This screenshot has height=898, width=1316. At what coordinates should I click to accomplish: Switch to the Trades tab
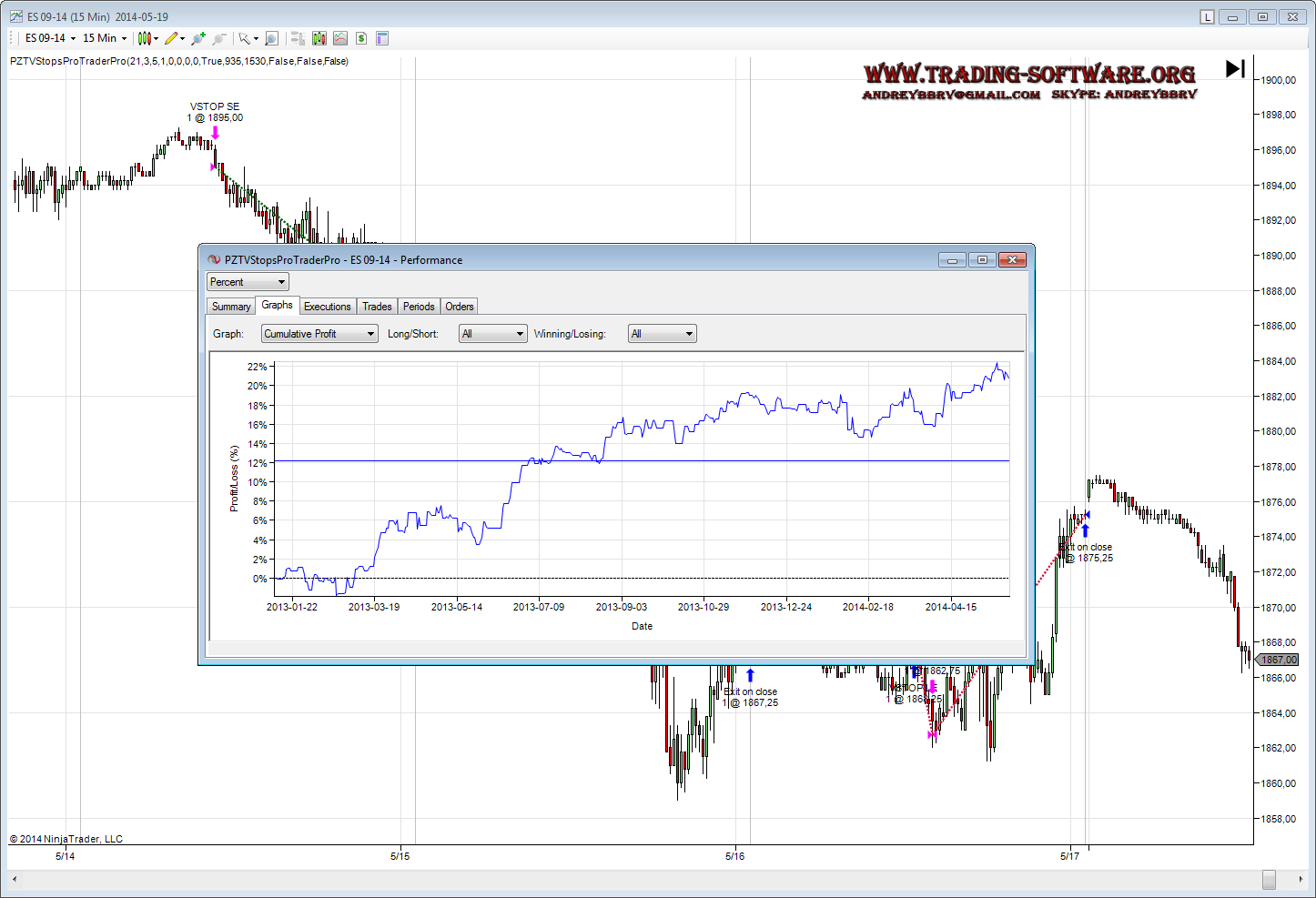tap(377, 307)
